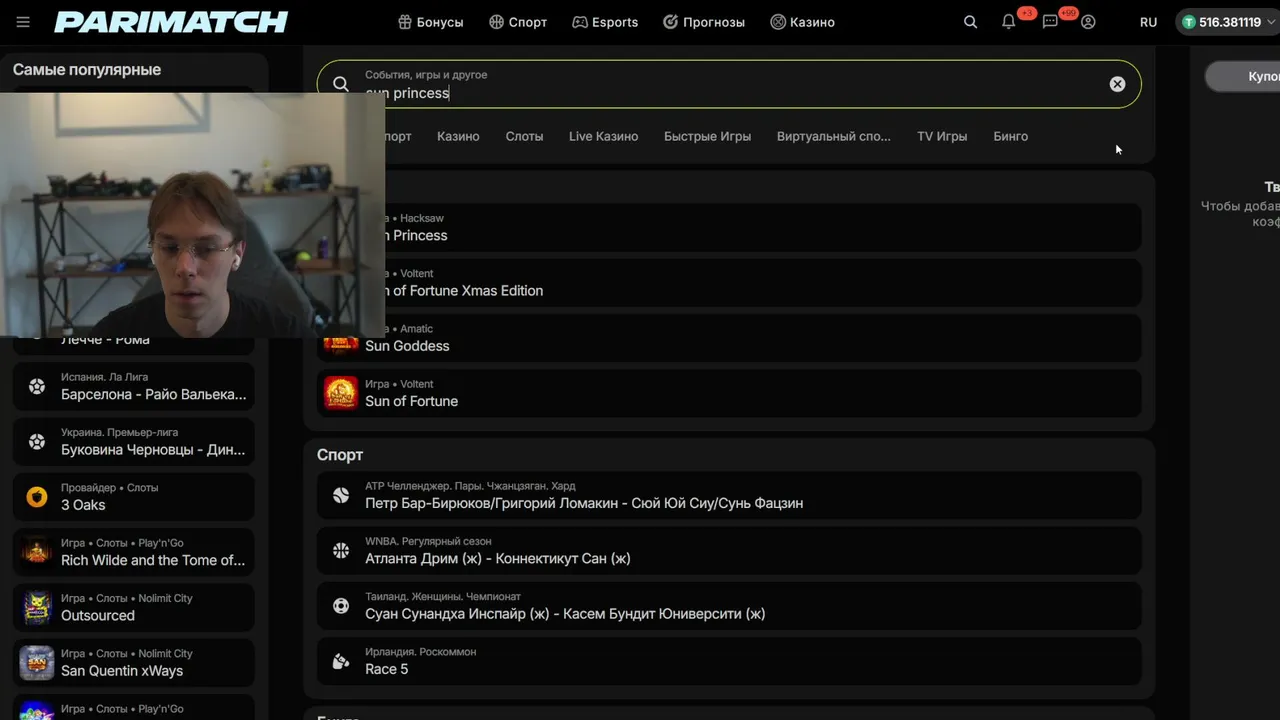Viewport: 1280px width, 720px height.
Task: Click the Самые популярные heading
Action: pyautogui.click(x=87, y=69)
